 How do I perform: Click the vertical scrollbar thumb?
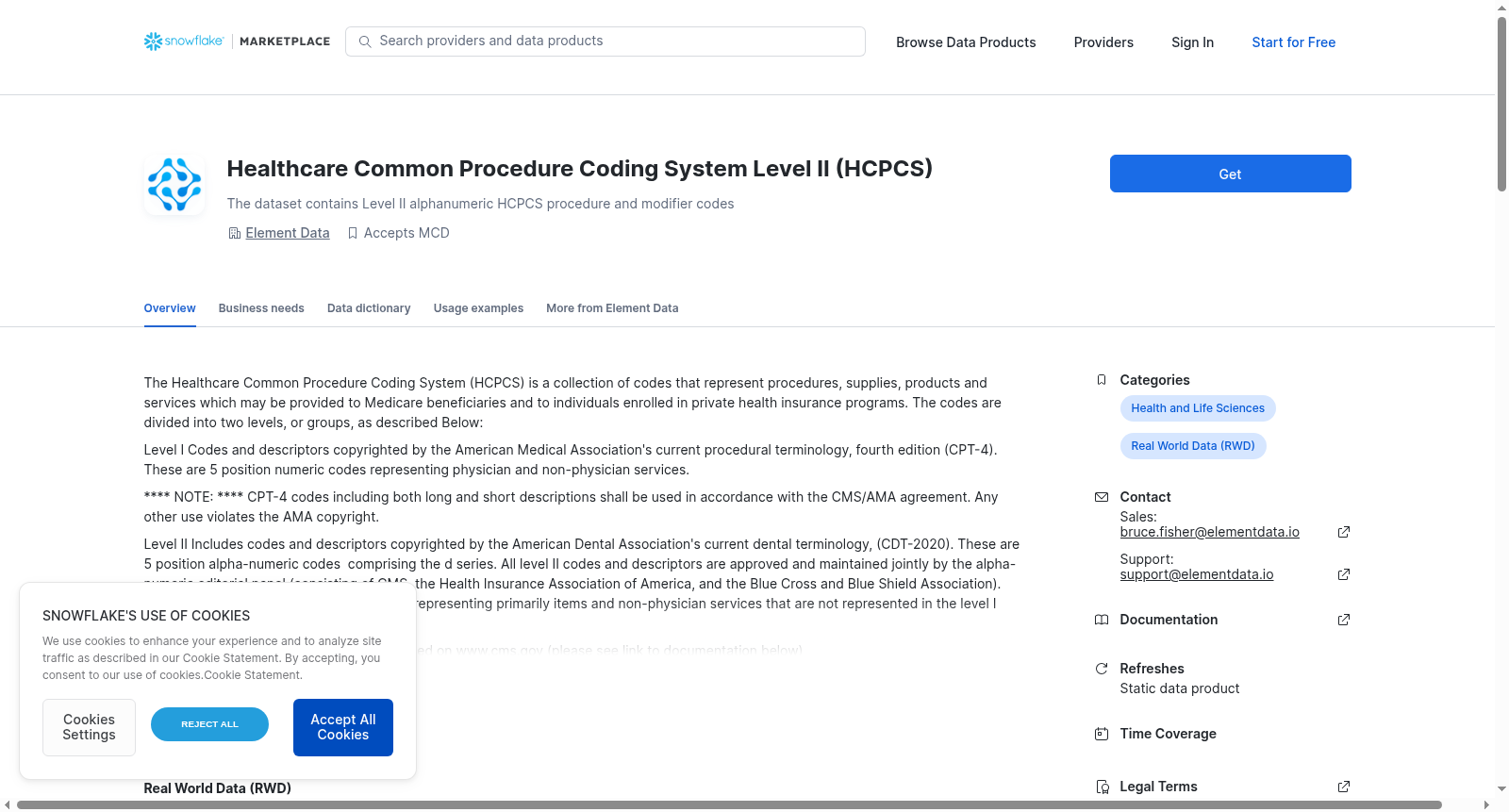point(1501,104)
